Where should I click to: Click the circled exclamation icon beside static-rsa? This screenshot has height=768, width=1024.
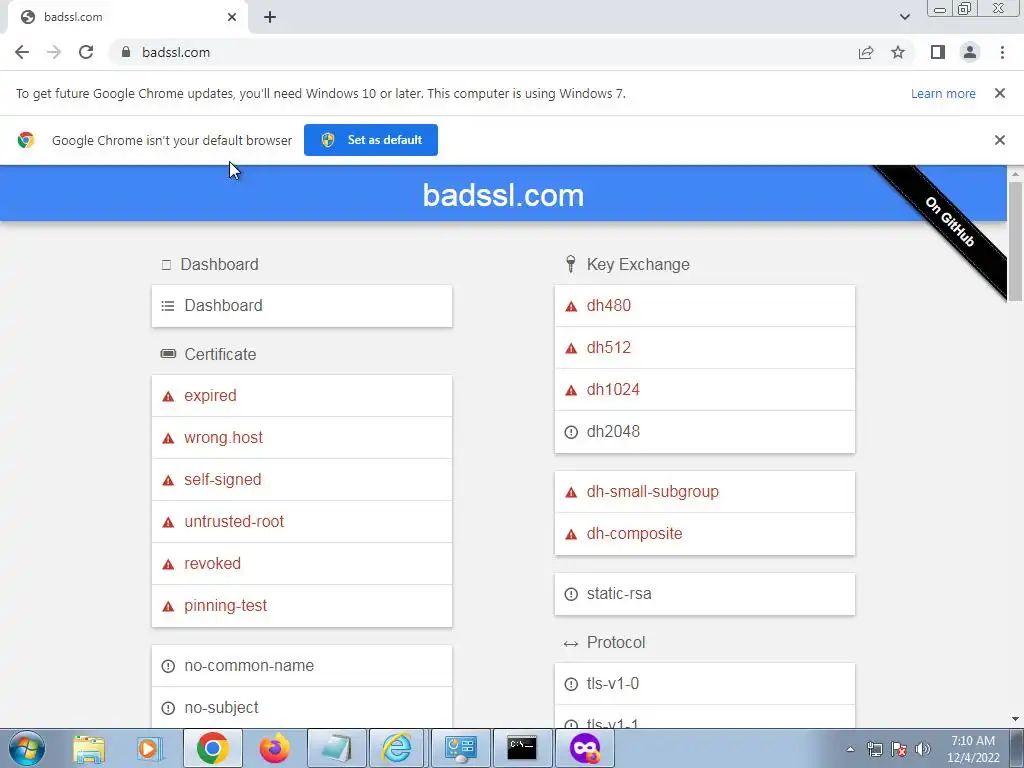pyautogui.click(x=571, y=594)
